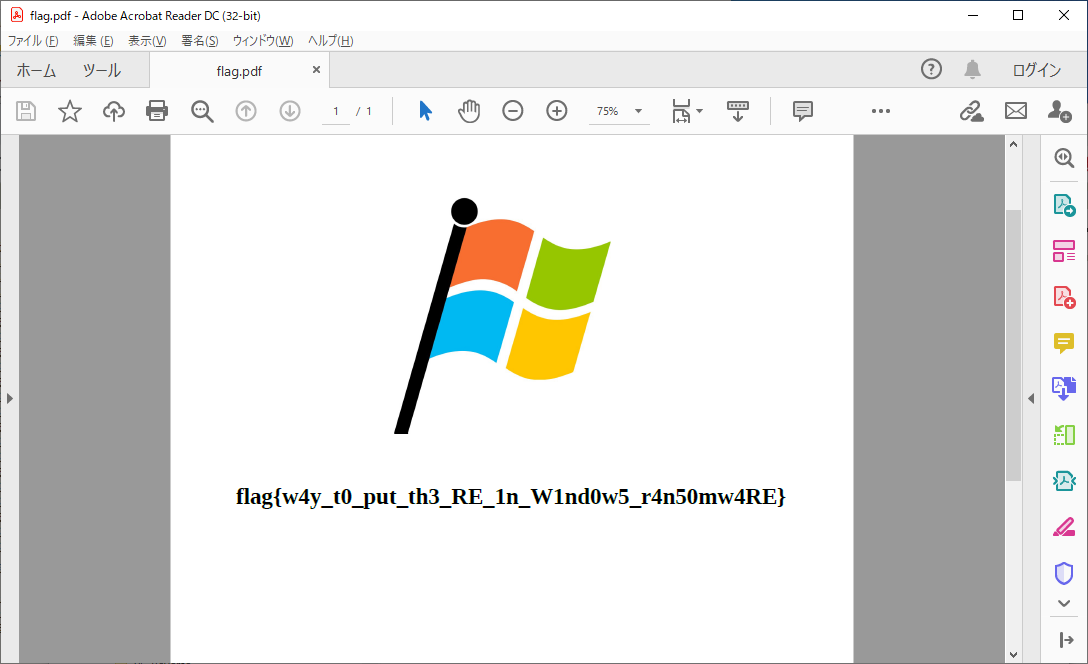Open the ウィンドウ menu
The image size is (1088, 664).
[263, 41]
